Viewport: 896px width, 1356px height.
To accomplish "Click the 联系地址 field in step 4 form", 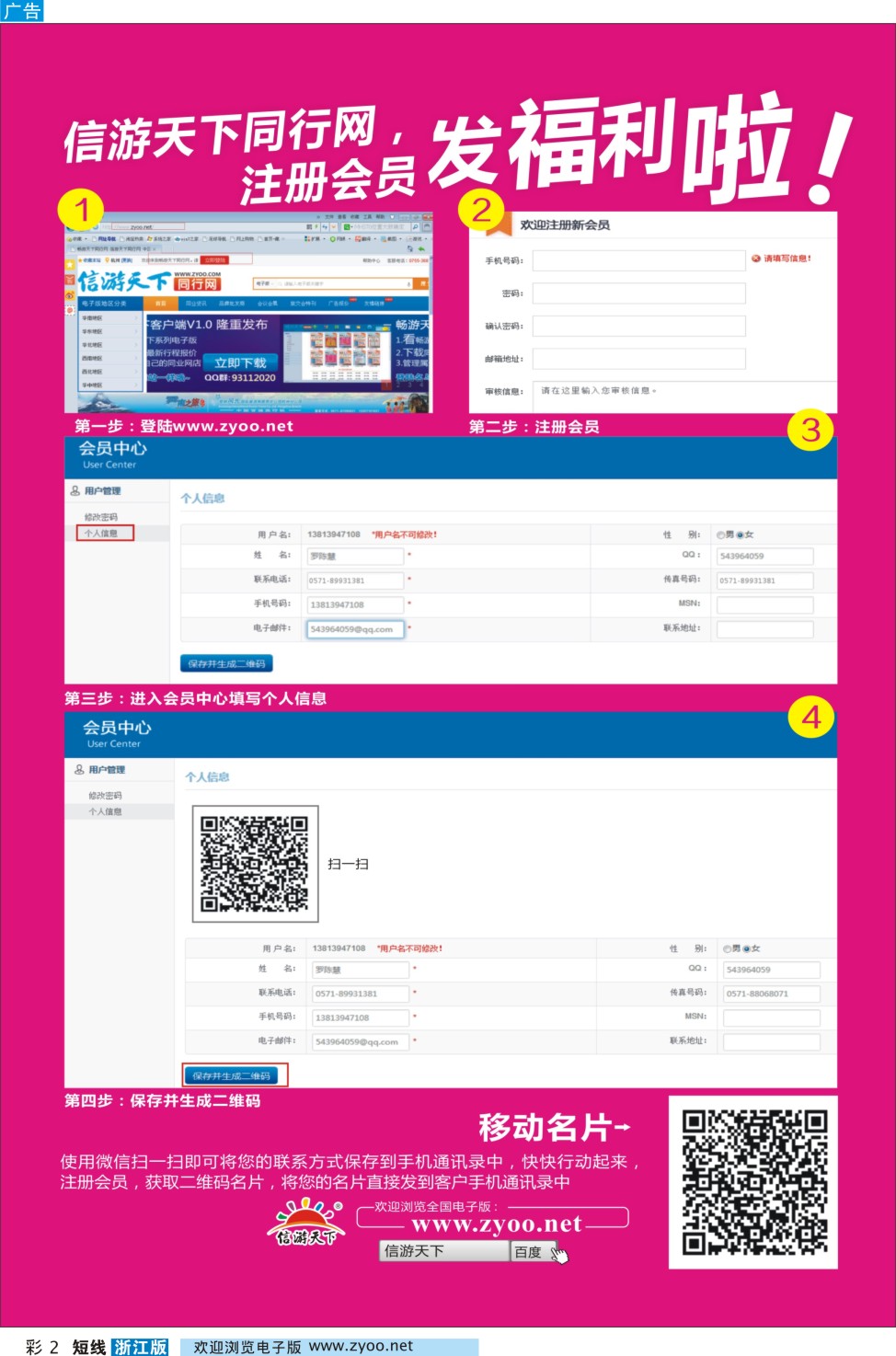I will tap(772, 1042).
